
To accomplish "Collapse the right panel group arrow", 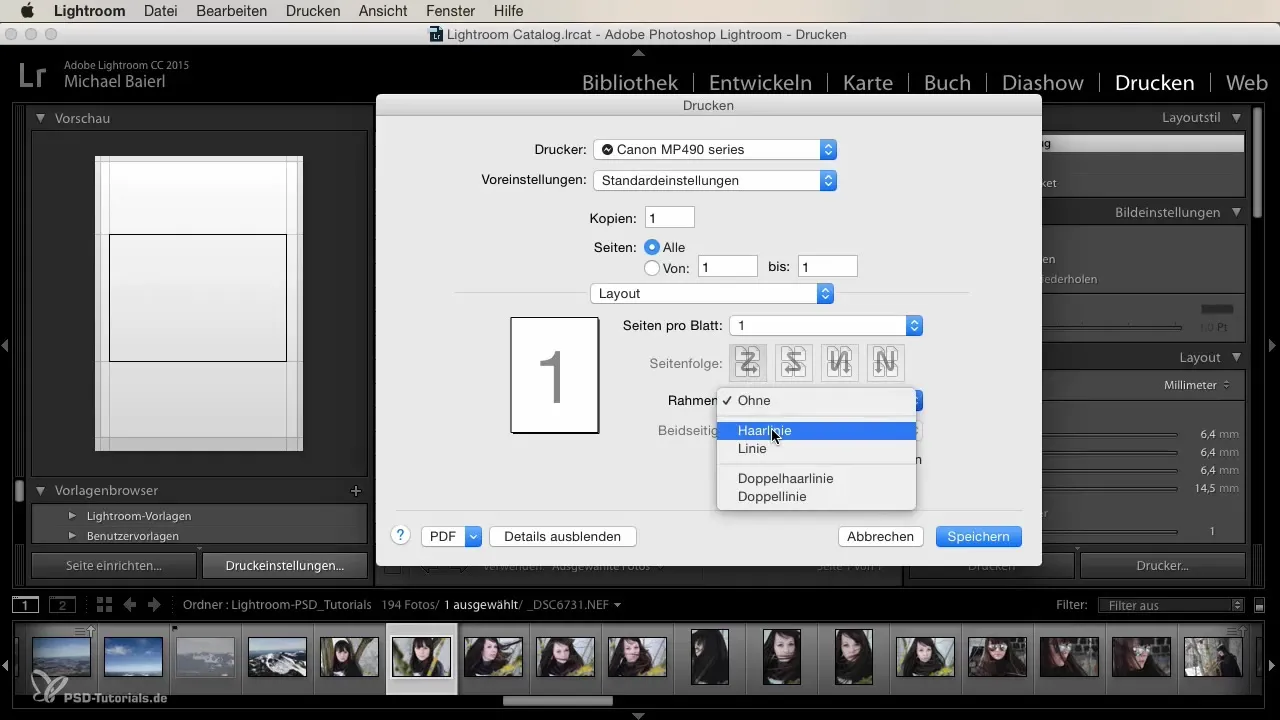I will pyautogui.click(x=1273, y=345).
